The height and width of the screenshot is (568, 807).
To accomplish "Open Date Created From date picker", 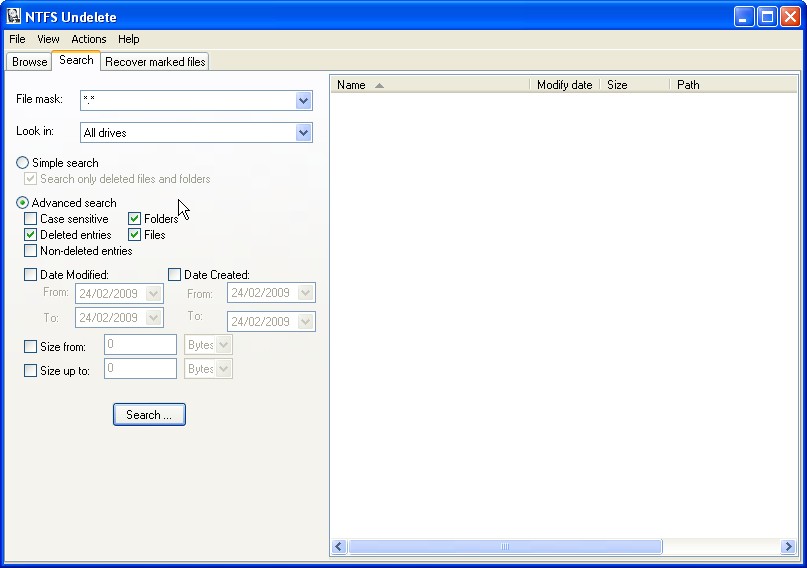I will [x=305, y=293].
